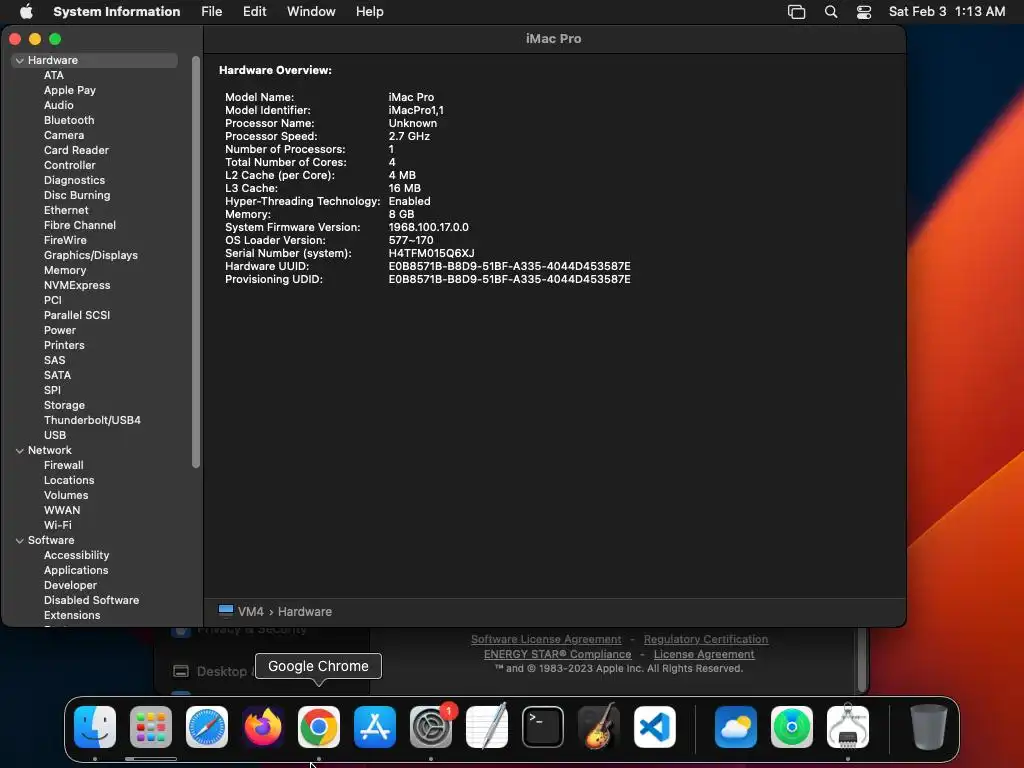The image size is (1024, 768).
Task: Select Camera in the sidebar
Action: click(64, 135)
